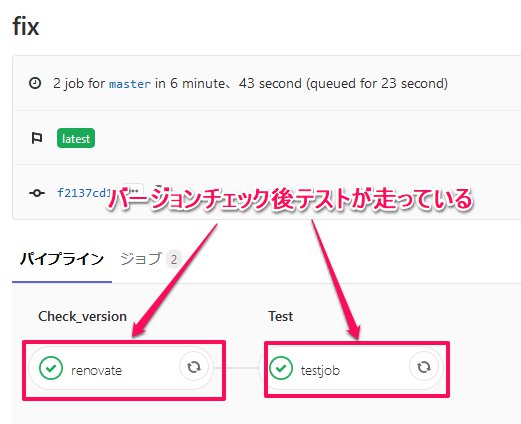Viewport: 521px width, 424px height.
Task: Open renovate job's passed status icon
Action: tap(51, 368)
